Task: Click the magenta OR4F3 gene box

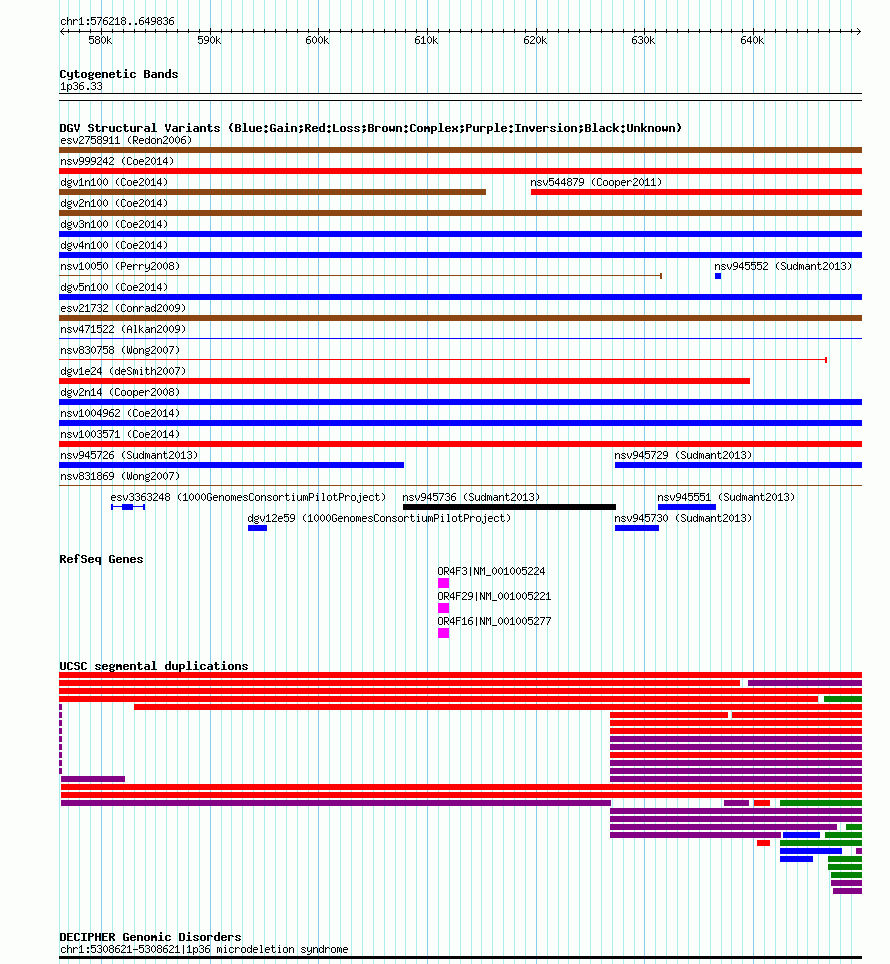Action: [443, 583]
